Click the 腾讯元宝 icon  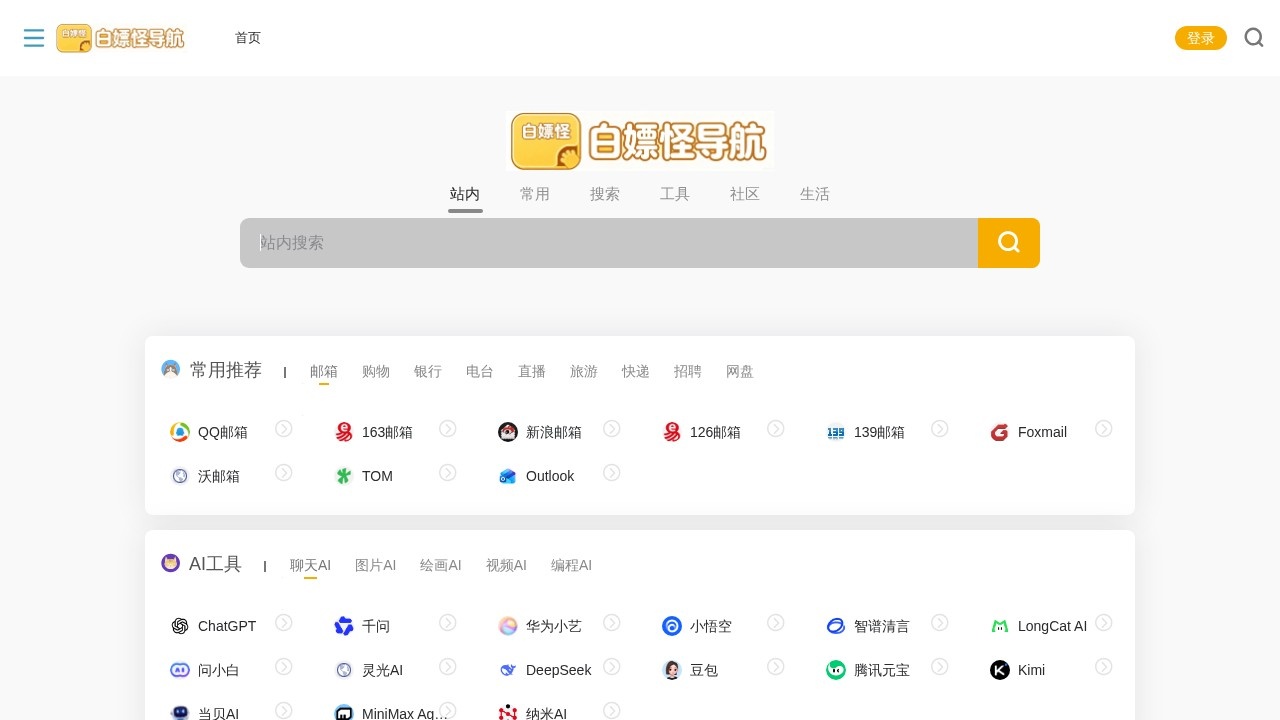(x=836, y=670)
